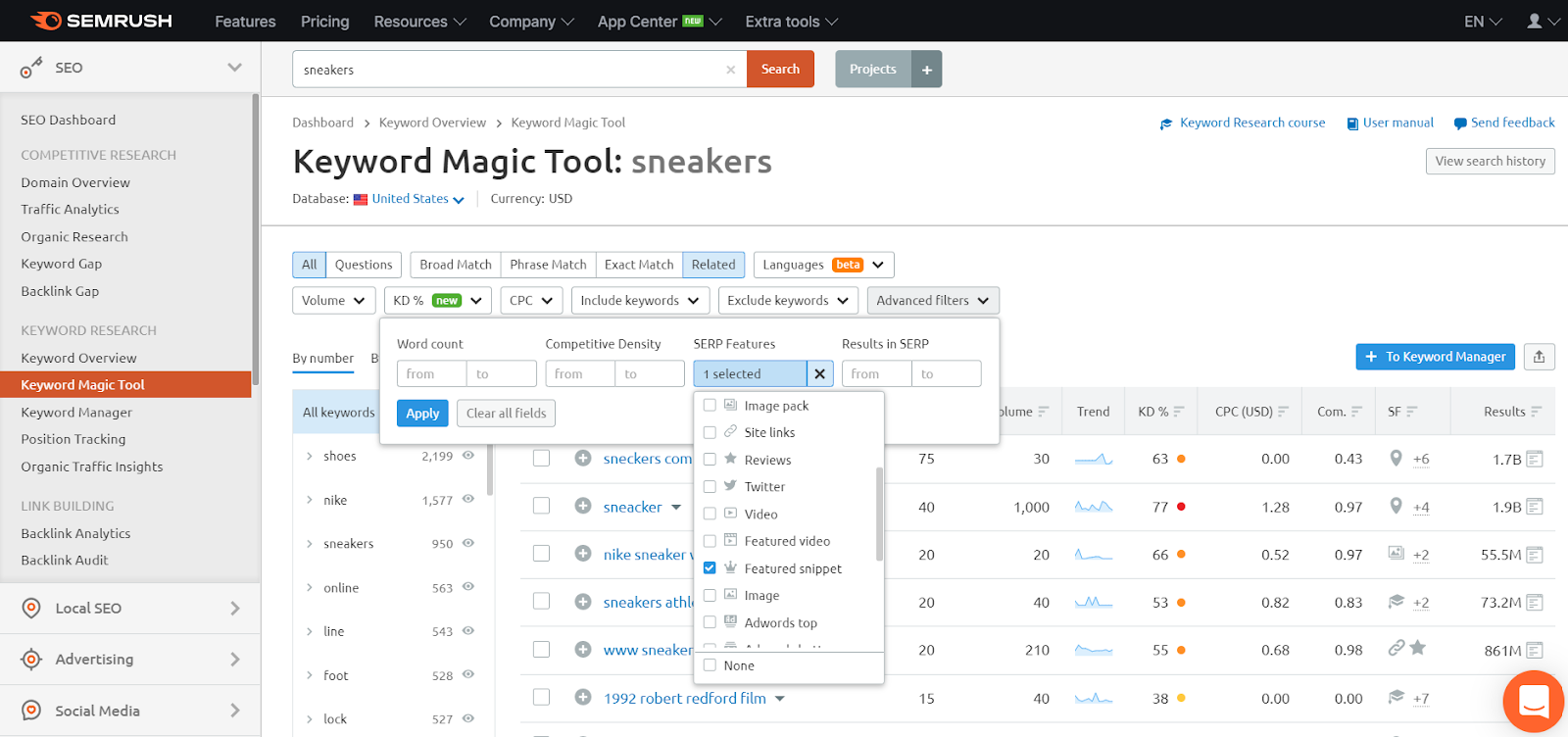Screen dimensions: 1568x737
Task: Switch to the Questions tab
Action: 364,265
